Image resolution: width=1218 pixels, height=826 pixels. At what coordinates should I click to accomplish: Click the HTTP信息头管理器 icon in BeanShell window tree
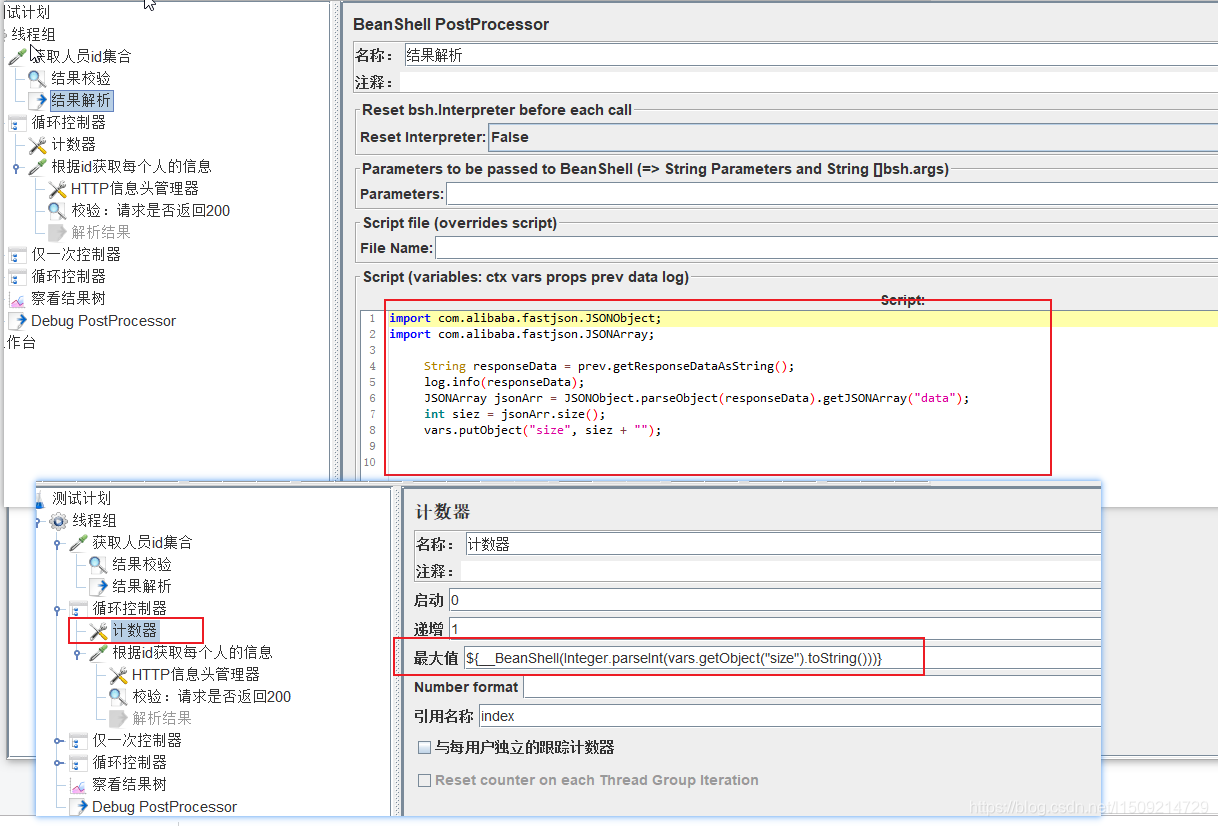(57, 189)
